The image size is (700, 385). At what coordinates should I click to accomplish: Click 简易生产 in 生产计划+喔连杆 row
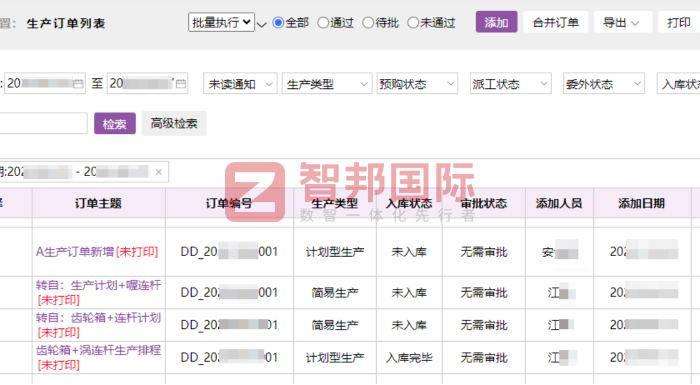(335, 293)
